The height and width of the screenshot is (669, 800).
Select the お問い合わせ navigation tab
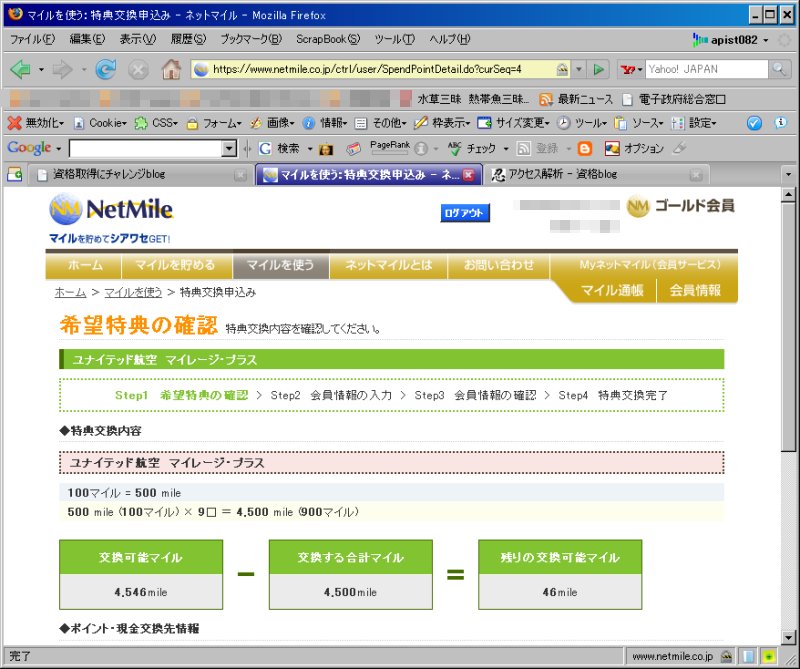click(x=498, y=265)
